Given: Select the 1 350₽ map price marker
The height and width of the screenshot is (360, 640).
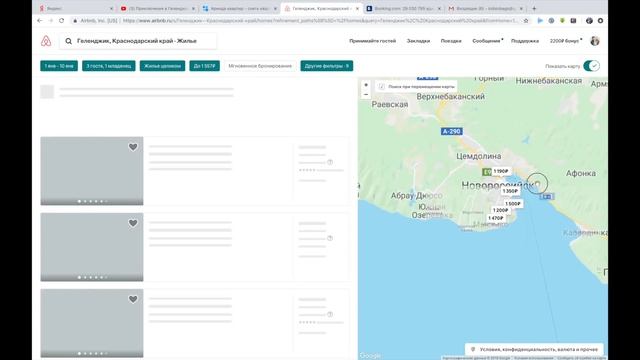Looking at the screenshot, I should coord(510,191).
